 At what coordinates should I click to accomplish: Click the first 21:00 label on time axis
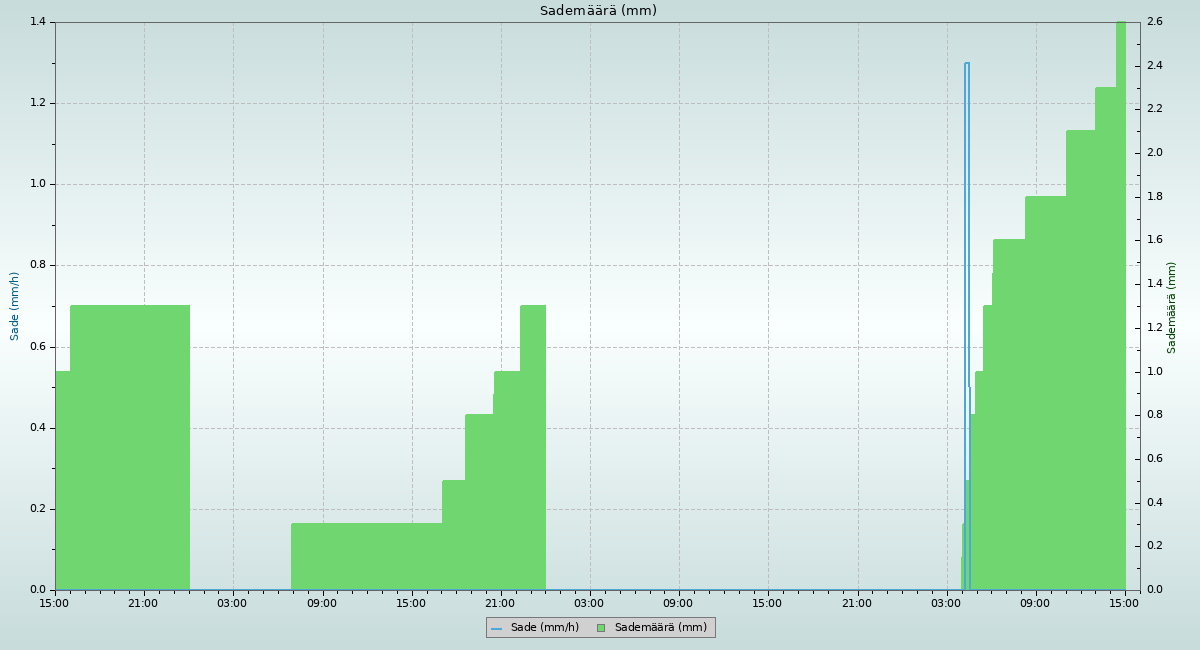(143, 603)
